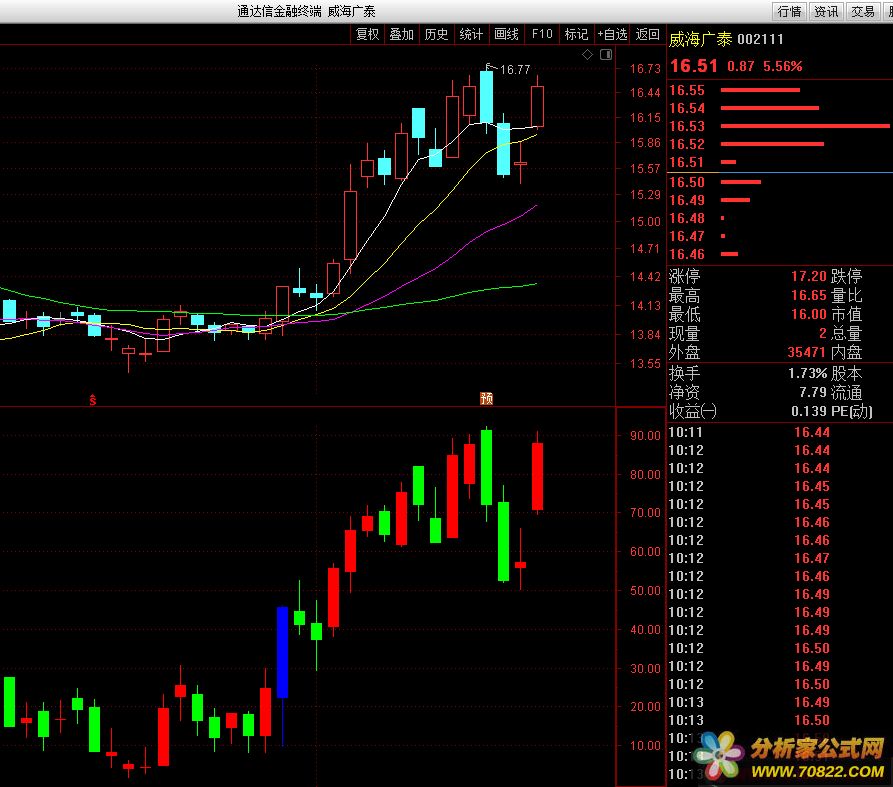Click the 流通 label
This screenshot has height=787, width=893.
coord(846,392)
